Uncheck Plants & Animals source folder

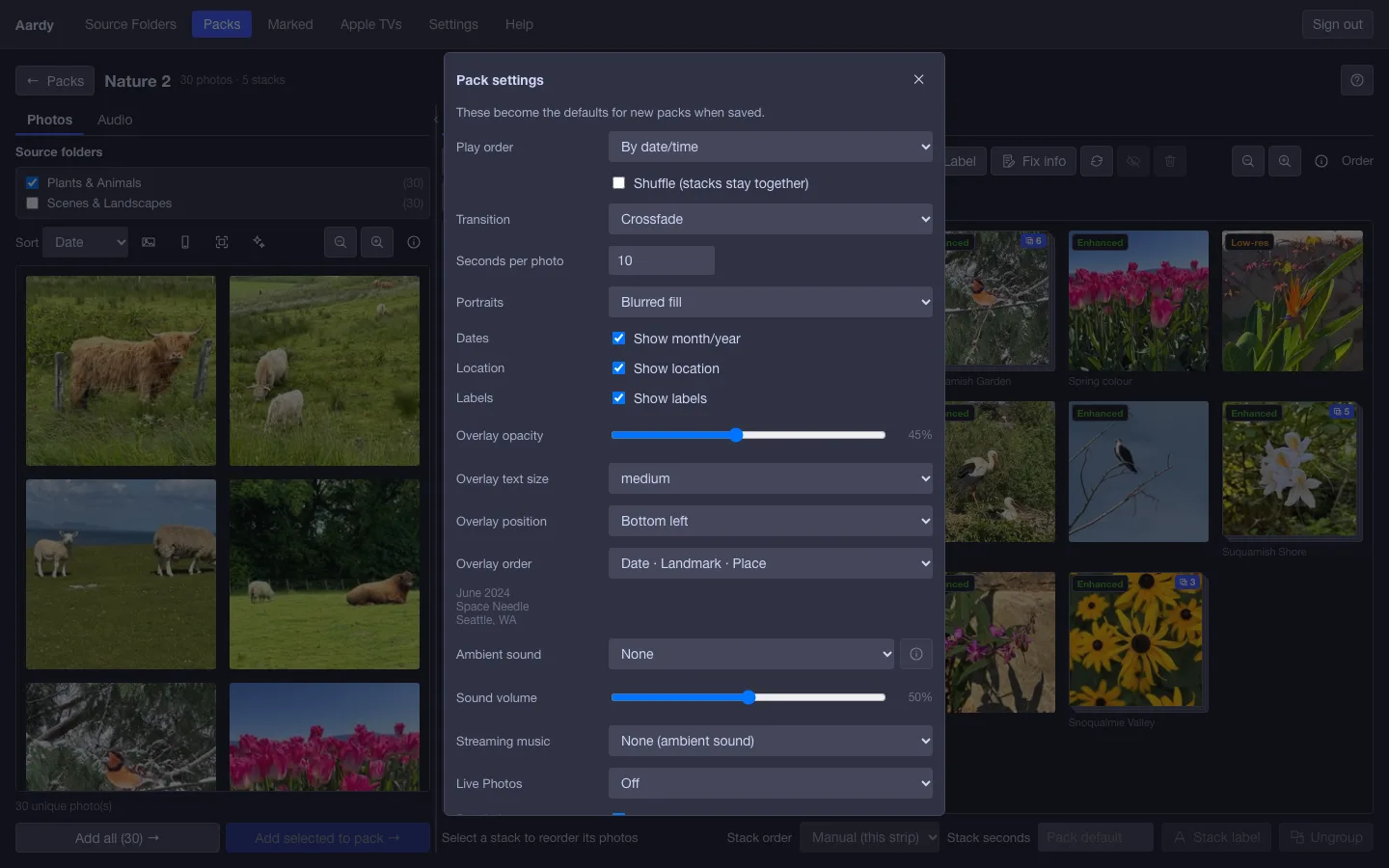tap(33, 182)
